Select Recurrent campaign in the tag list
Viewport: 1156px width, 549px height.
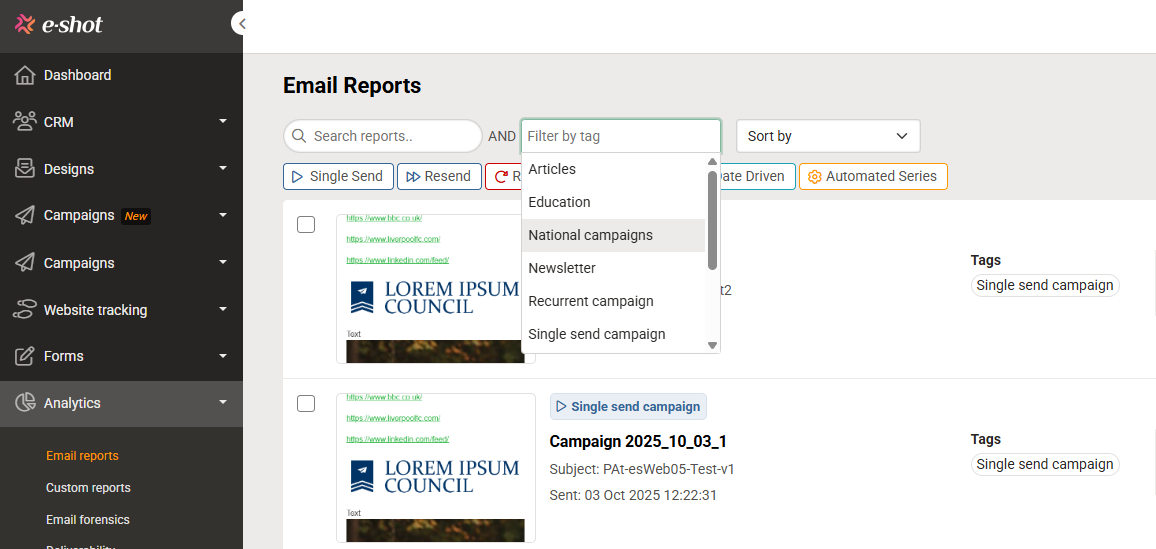click(613, 301)
